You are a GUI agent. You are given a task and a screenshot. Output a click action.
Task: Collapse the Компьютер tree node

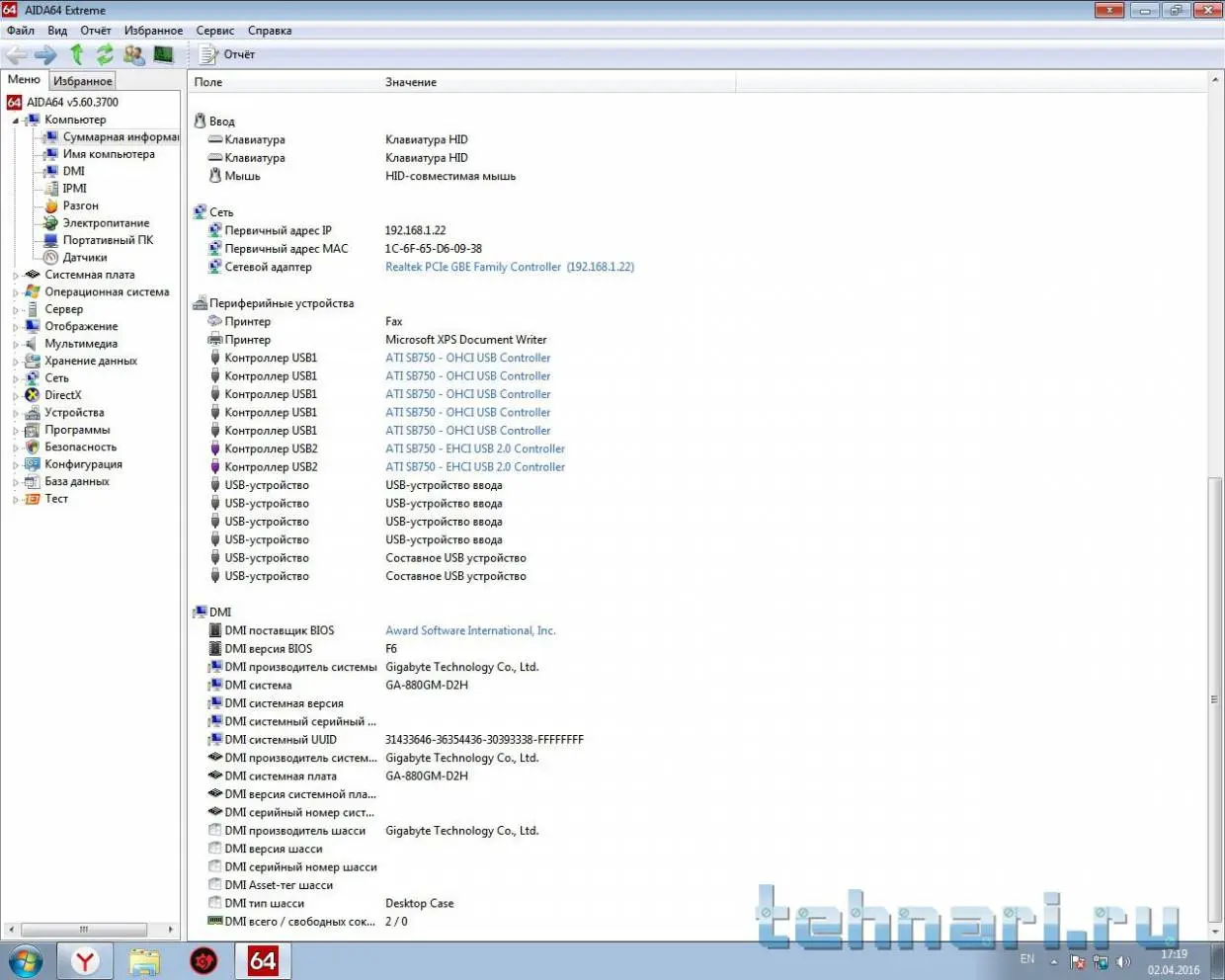(x=16, y=121)
